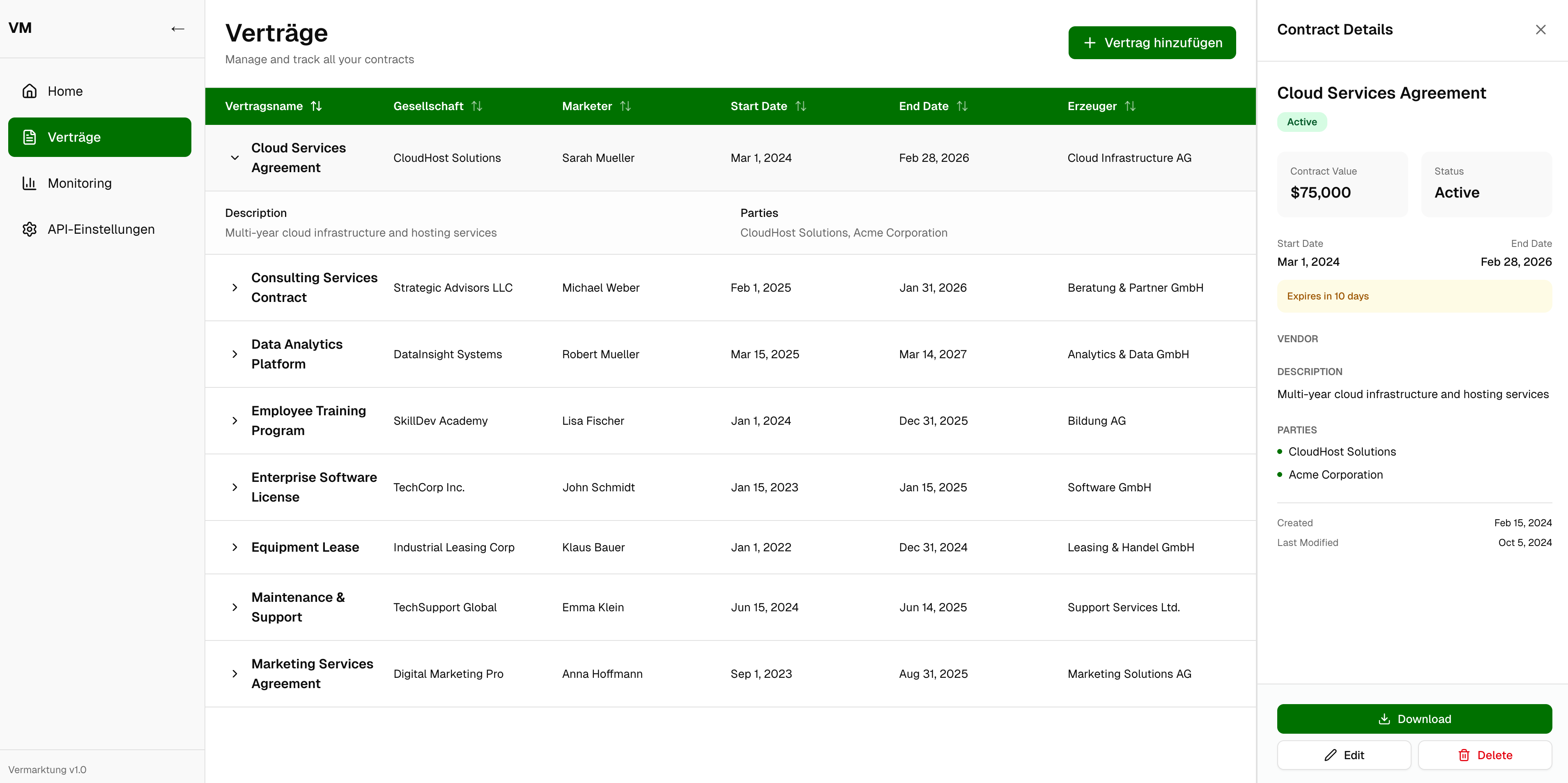
Task: Click the trash icon on the Delete button
Action: click(x=1465, y=755)
